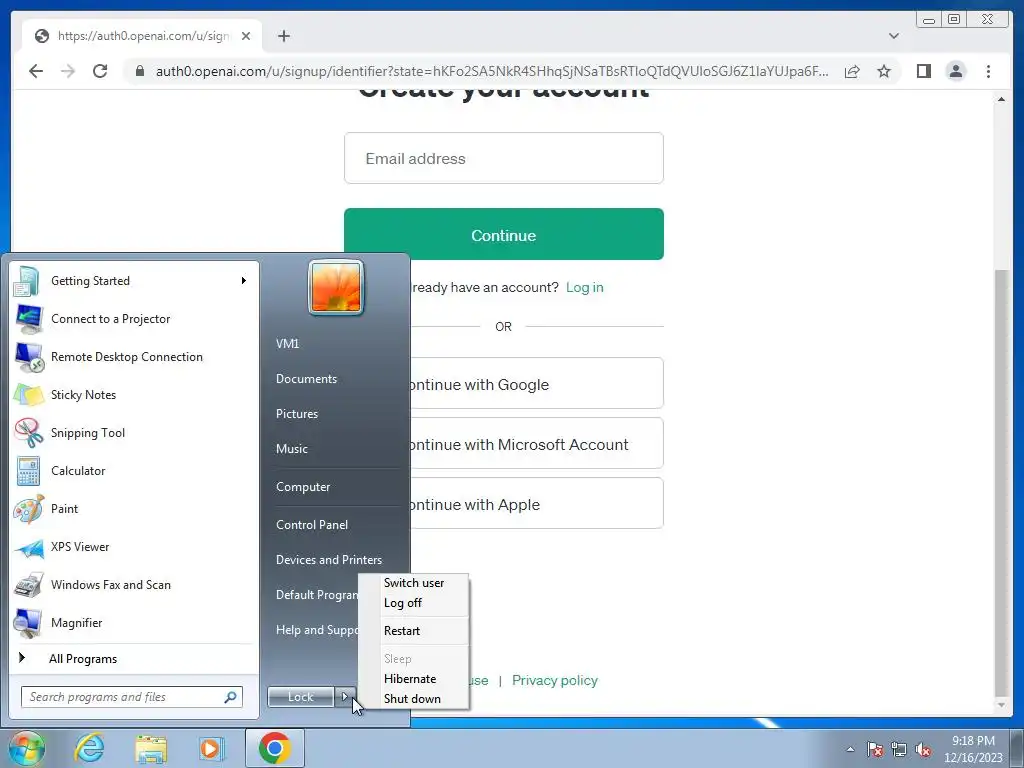Select Restart option

tap(413, 631)
